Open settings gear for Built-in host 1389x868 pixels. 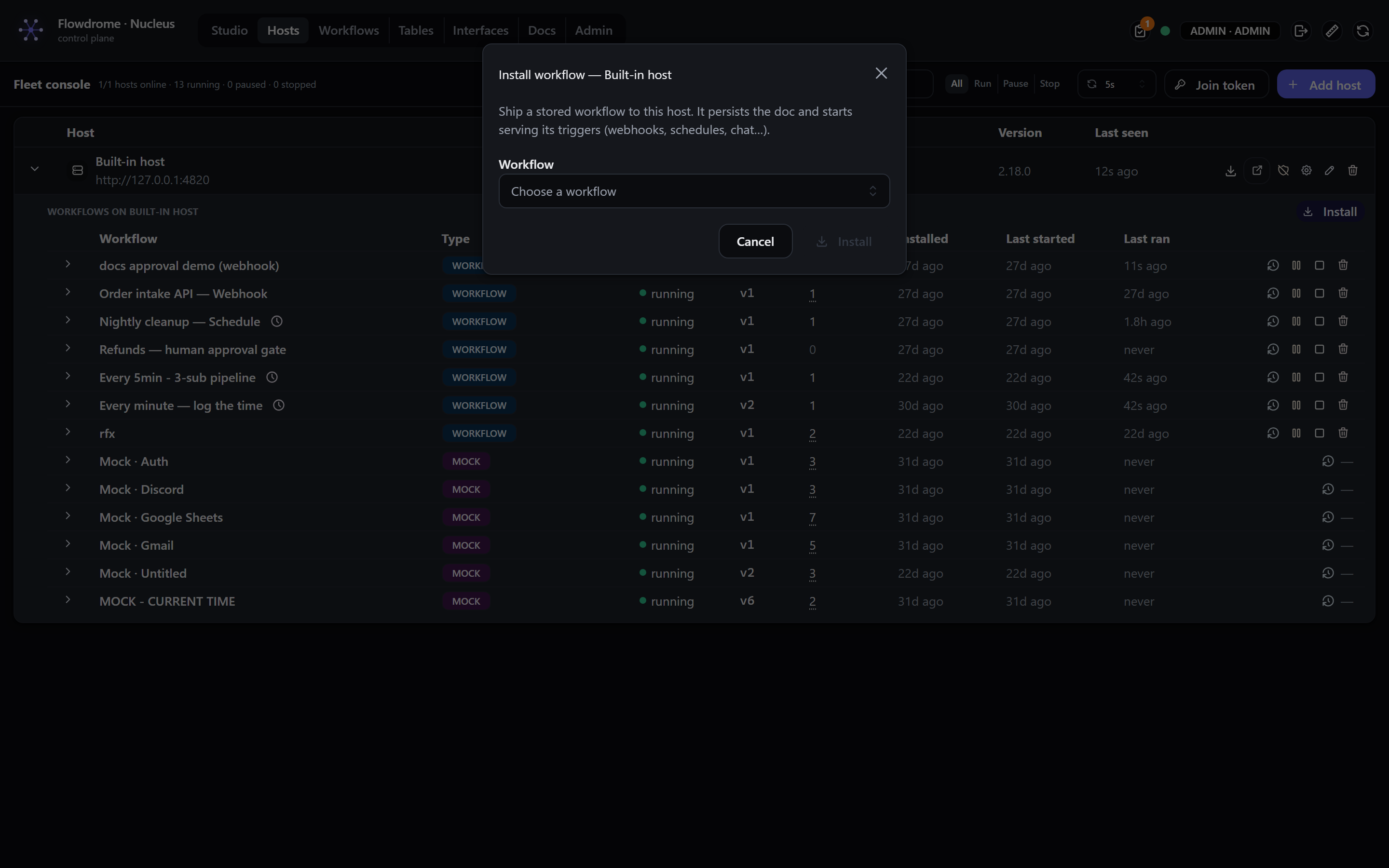pos(1307,171)
